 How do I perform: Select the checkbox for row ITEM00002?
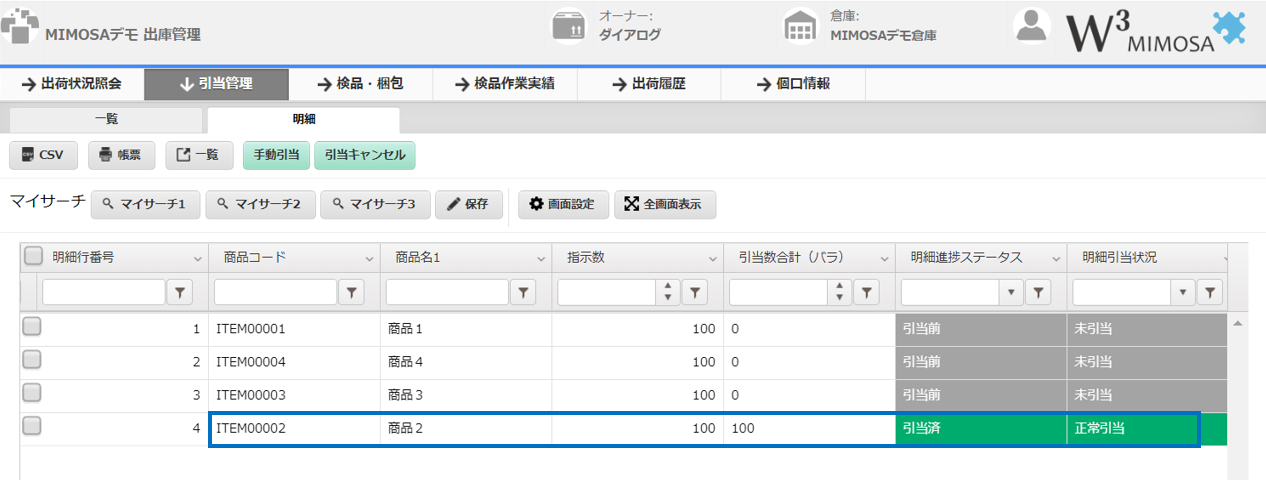tap(32, 426)
